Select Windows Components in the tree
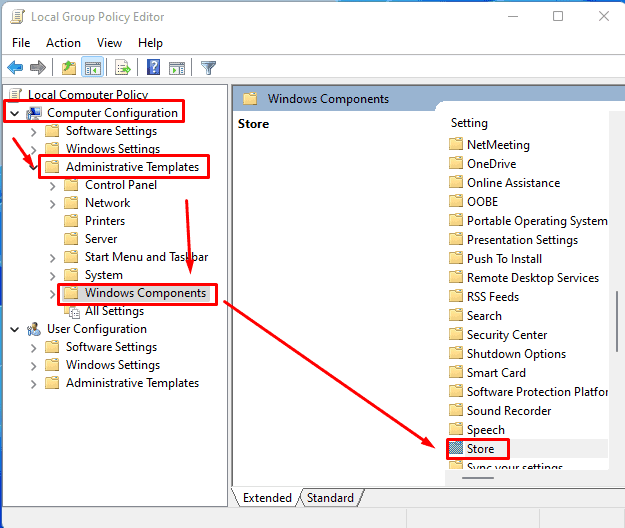Image resolution: width=625 pixels, height=528 pixels. pyautogui.click(x=145, y=293)
